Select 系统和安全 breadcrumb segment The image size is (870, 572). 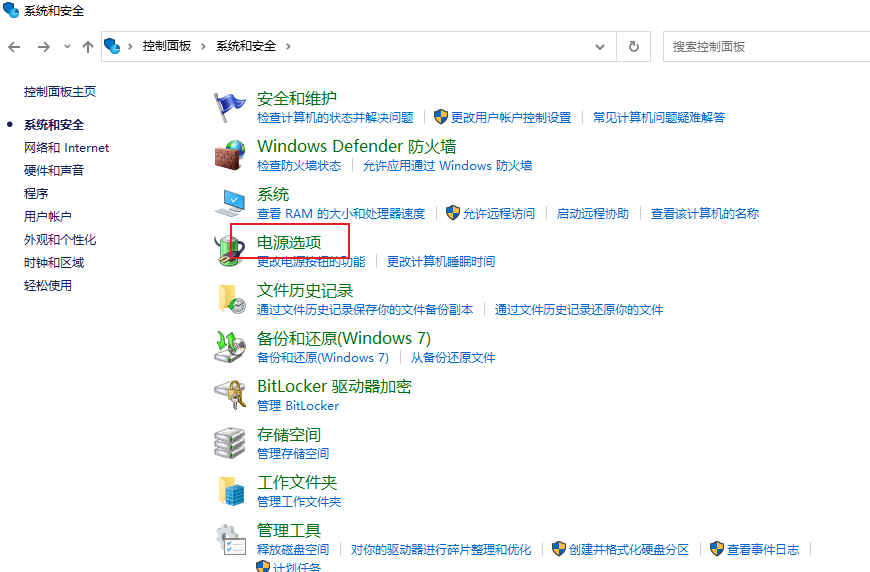[246, 46]
